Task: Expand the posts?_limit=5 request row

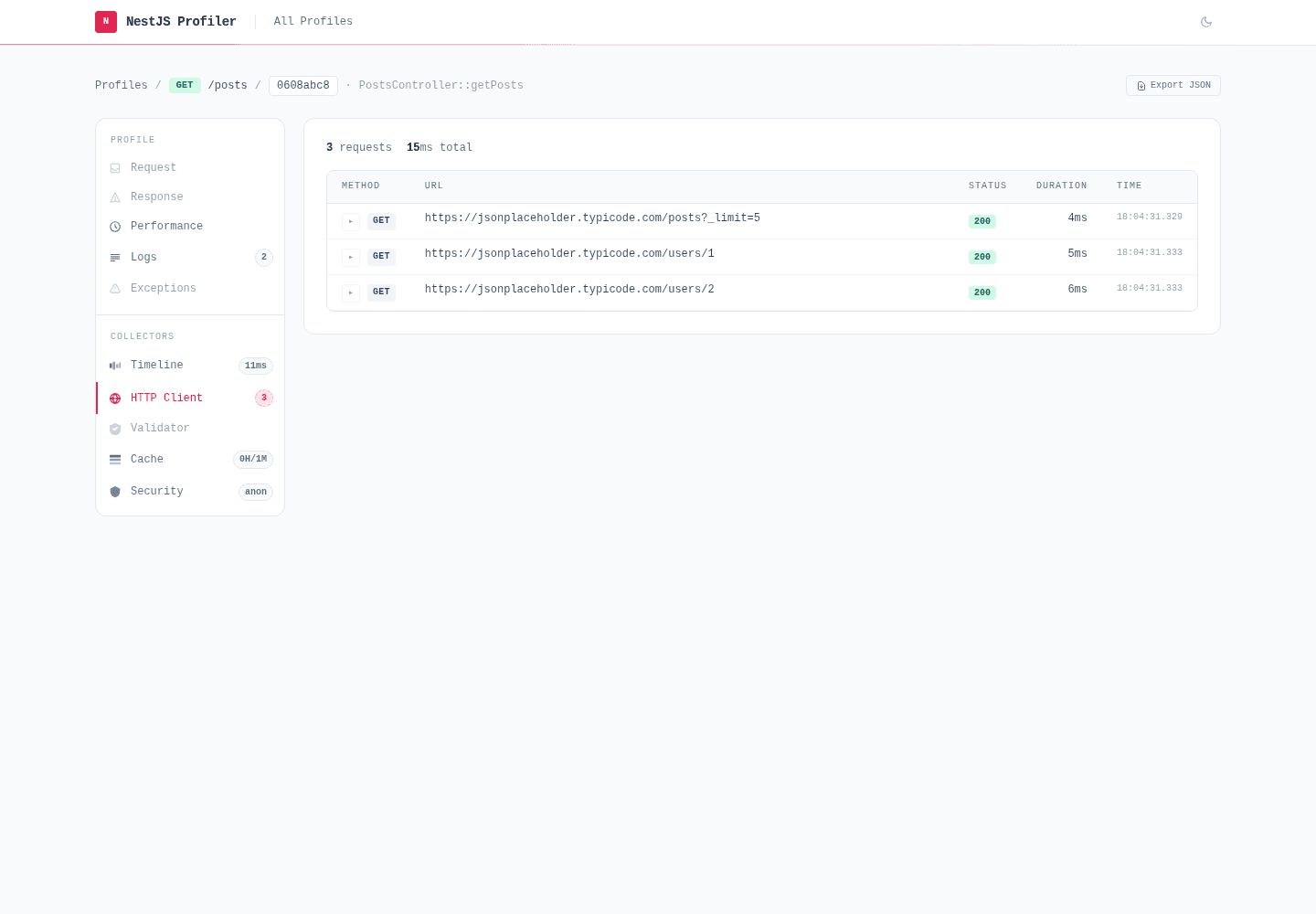Action: click(x=351, y=221)
